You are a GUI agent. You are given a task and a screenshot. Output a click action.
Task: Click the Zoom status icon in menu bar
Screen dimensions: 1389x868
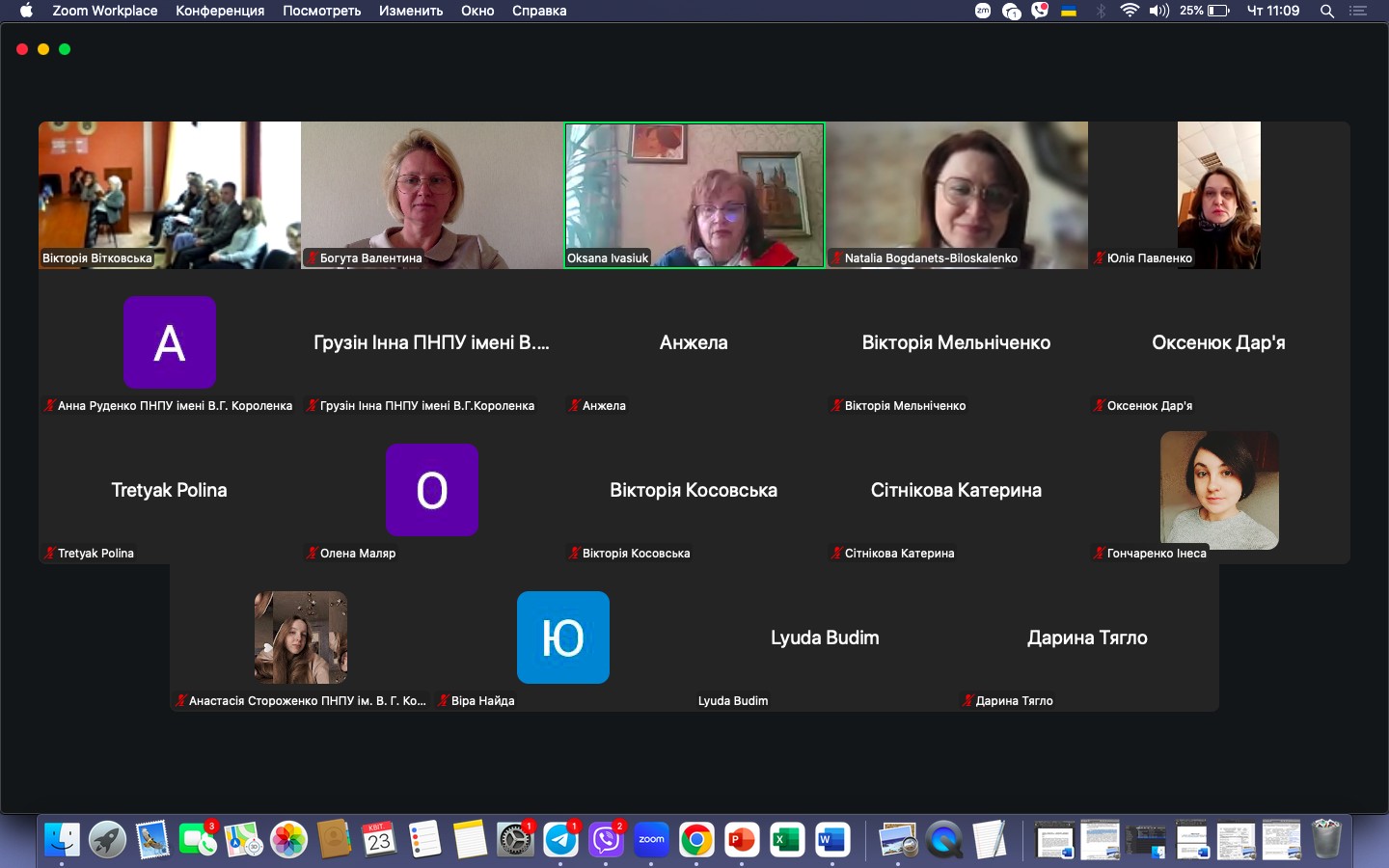[x=983, y=11]
